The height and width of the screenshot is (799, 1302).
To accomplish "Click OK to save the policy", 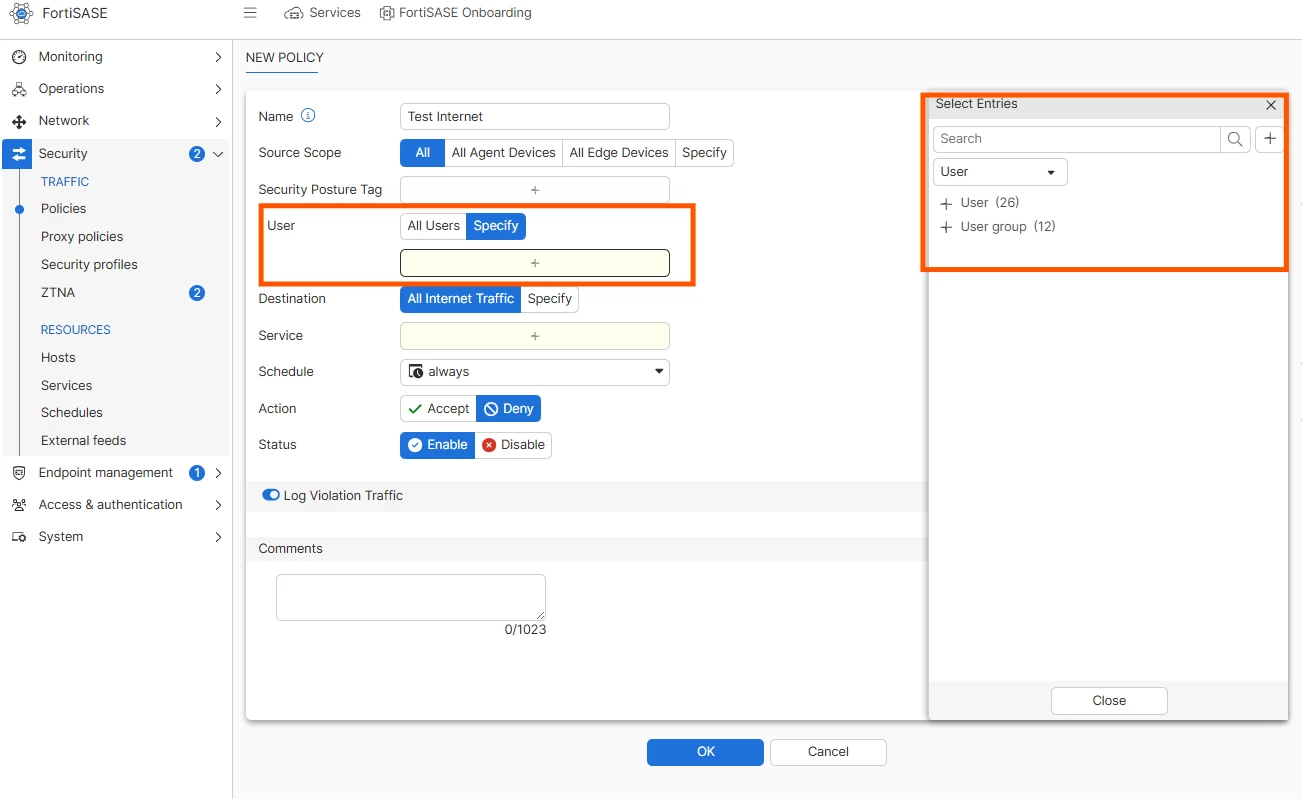I will tap(705, 752).
